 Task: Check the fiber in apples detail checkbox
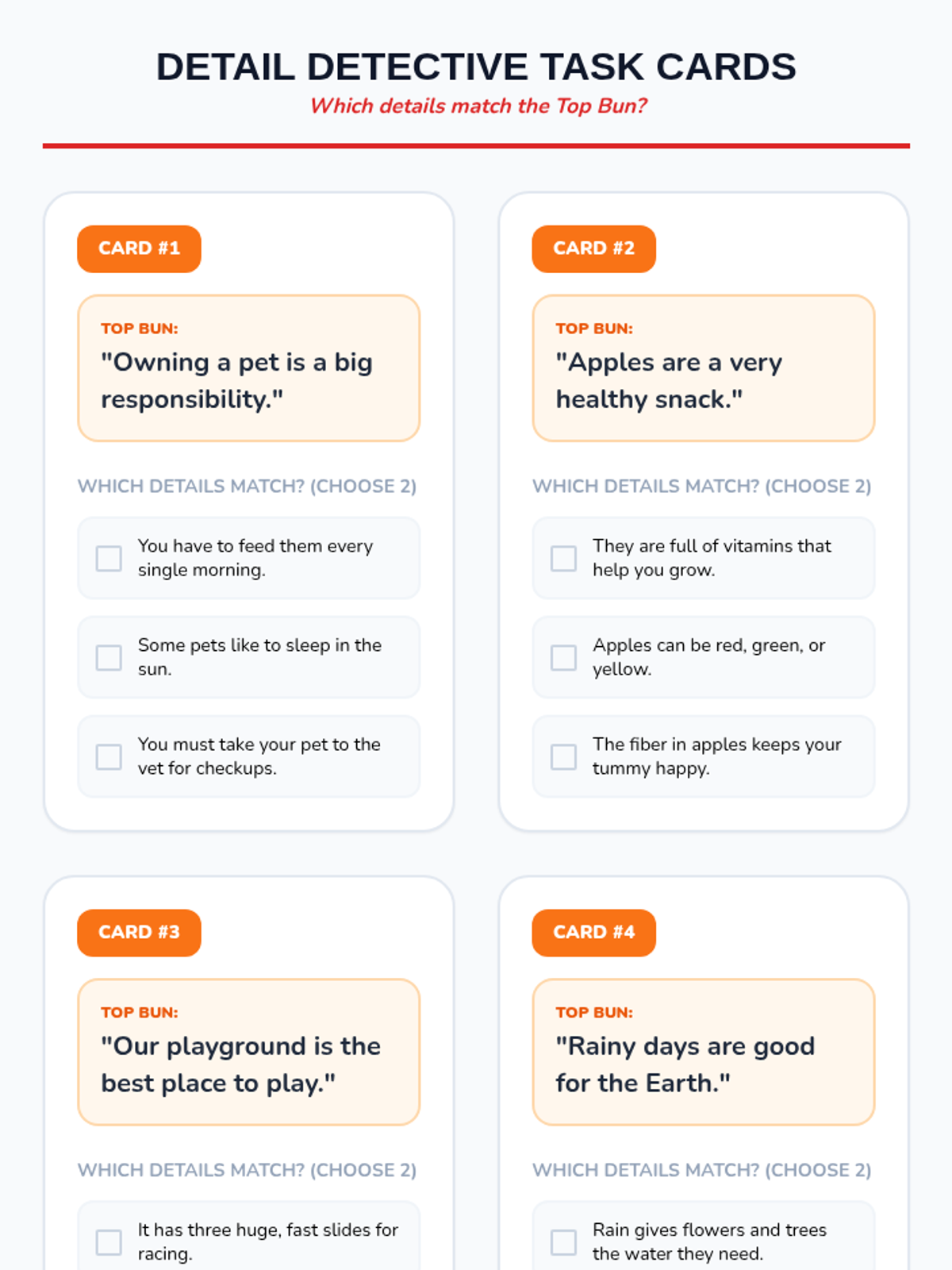point(563,757)
